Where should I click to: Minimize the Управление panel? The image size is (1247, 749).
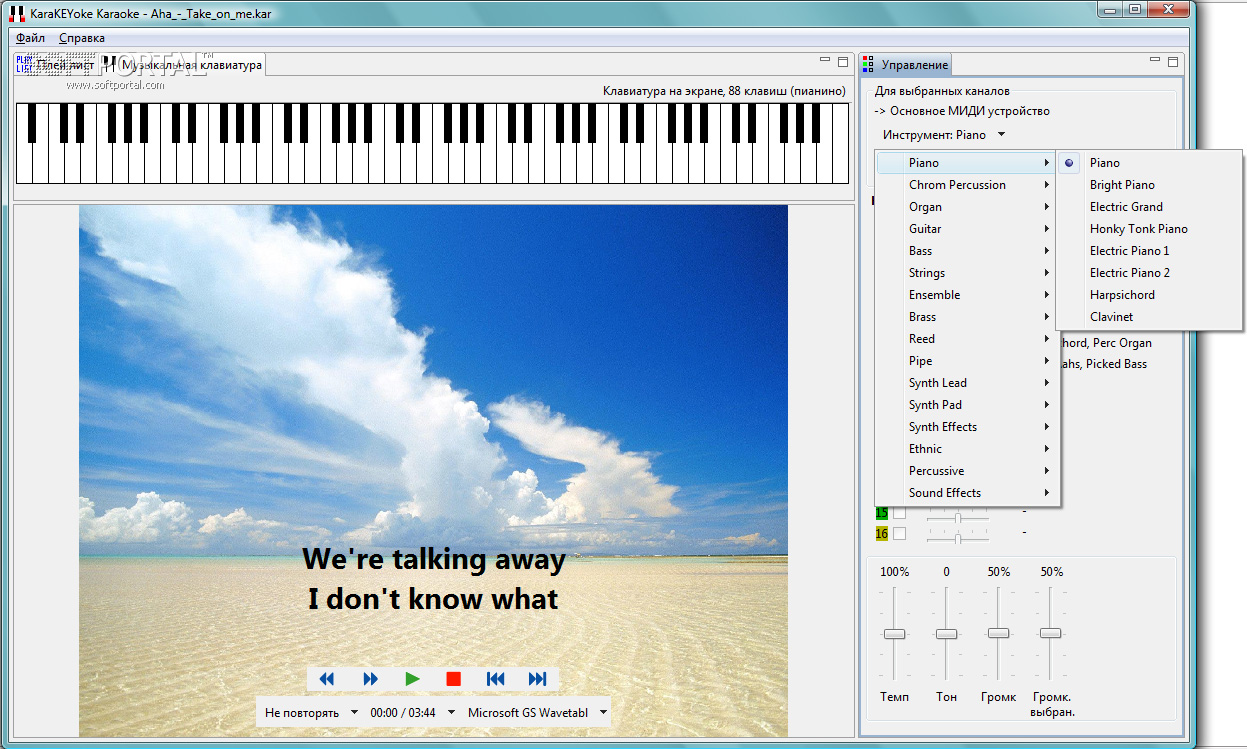click(x=1155, y=61)
